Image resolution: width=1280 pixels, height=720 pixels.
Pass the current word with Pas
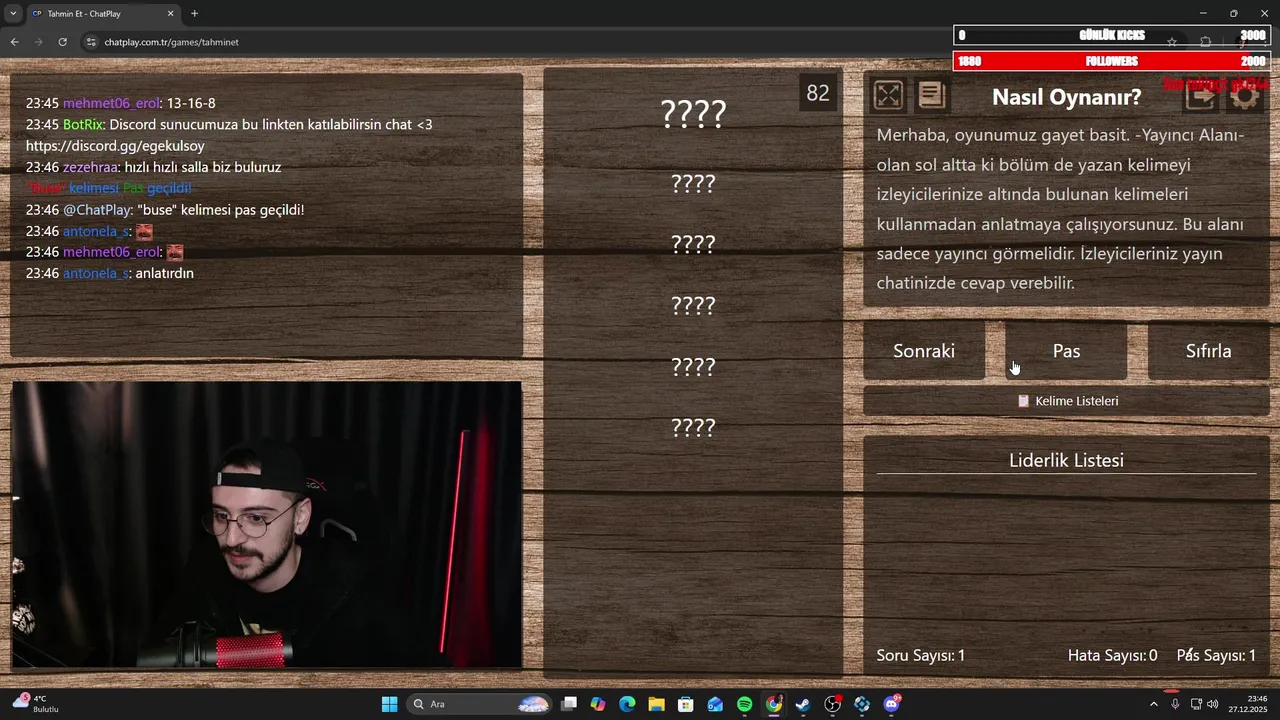point(1066,351)
